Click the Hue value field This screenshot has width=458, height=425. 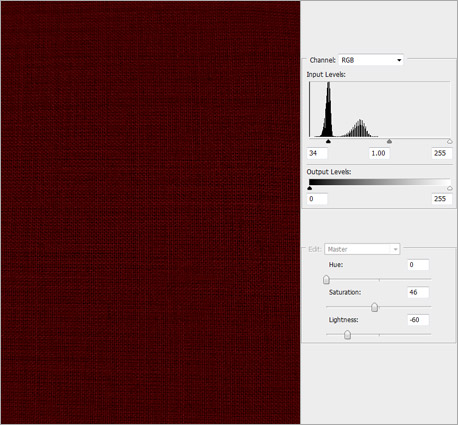pos(418,265)
